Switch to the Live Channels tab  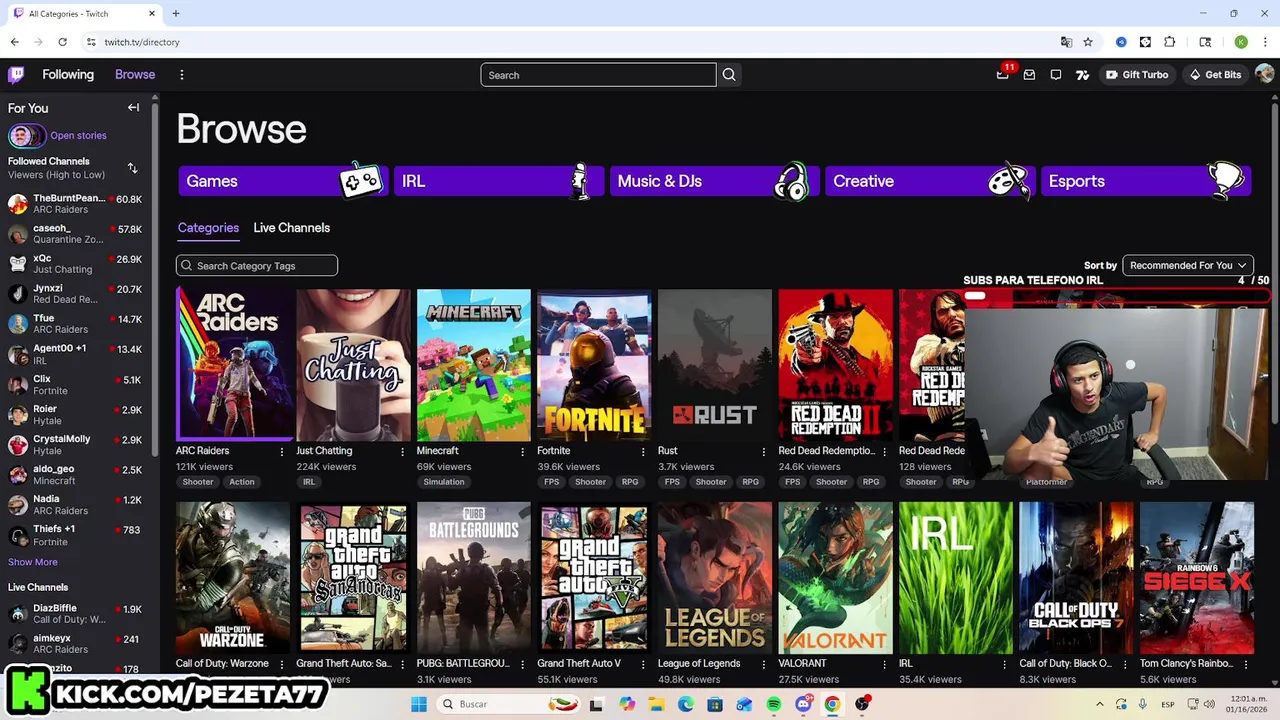pos(291,228)
